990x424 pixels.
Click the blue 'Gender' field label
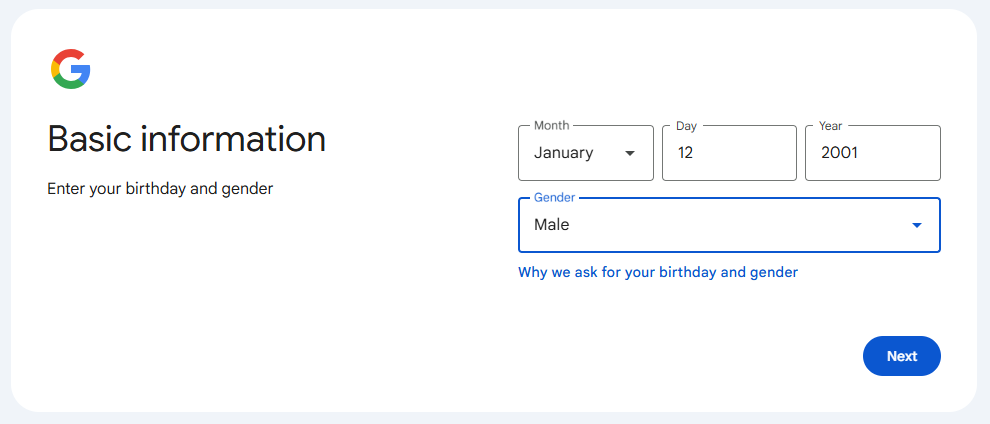point(554,198)
